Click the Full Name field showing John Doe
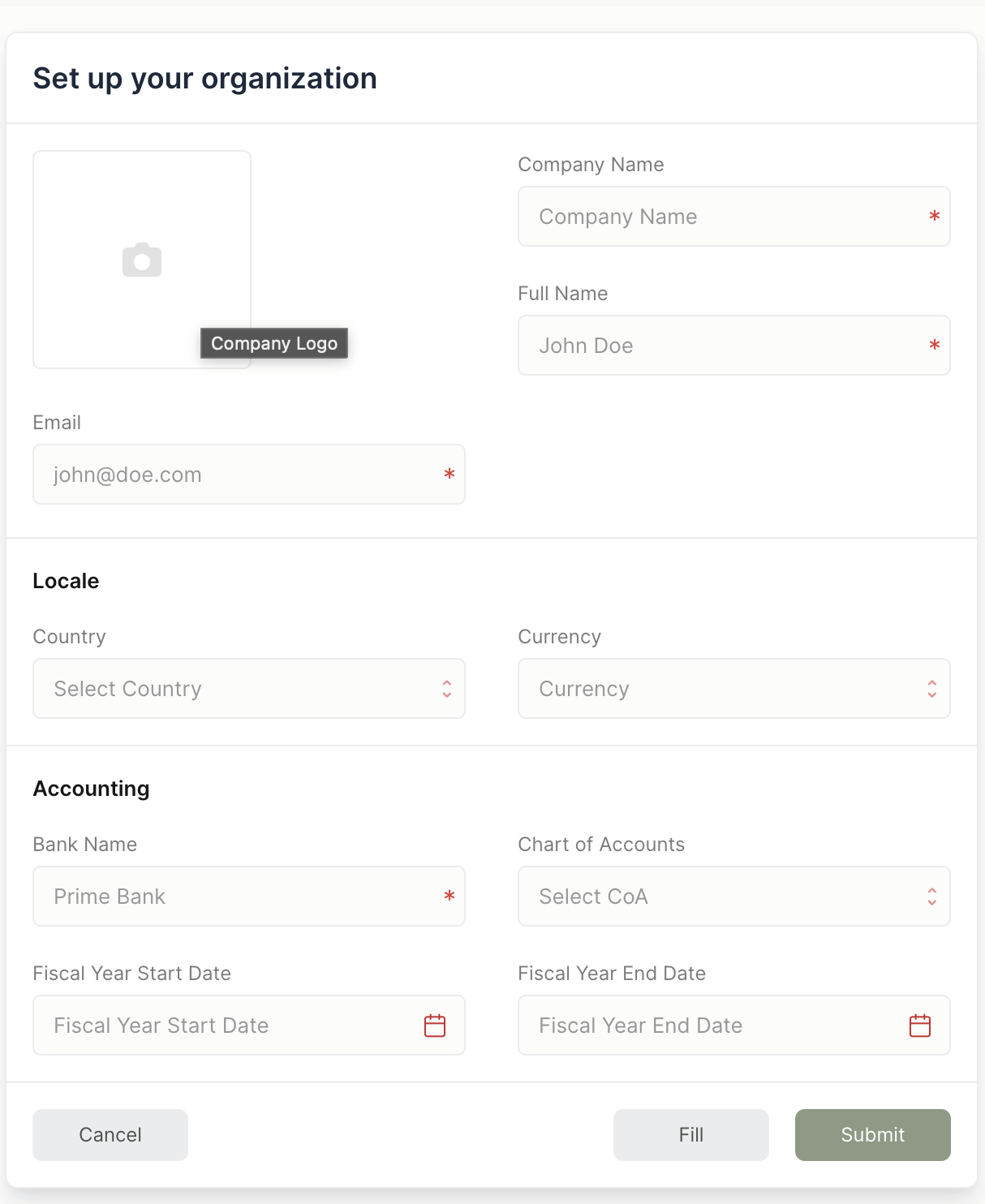The width and height of the screenshot is (985, 1204). [x=734, y=346]
